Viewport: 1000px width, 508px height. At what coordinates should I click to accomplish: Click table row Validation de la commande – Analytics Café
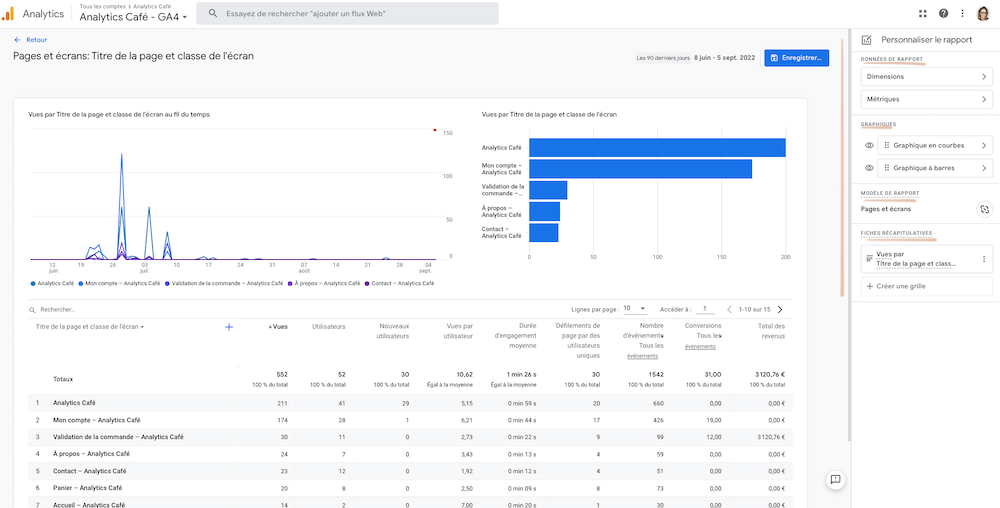pyautogui.click(x=410, y=437)
